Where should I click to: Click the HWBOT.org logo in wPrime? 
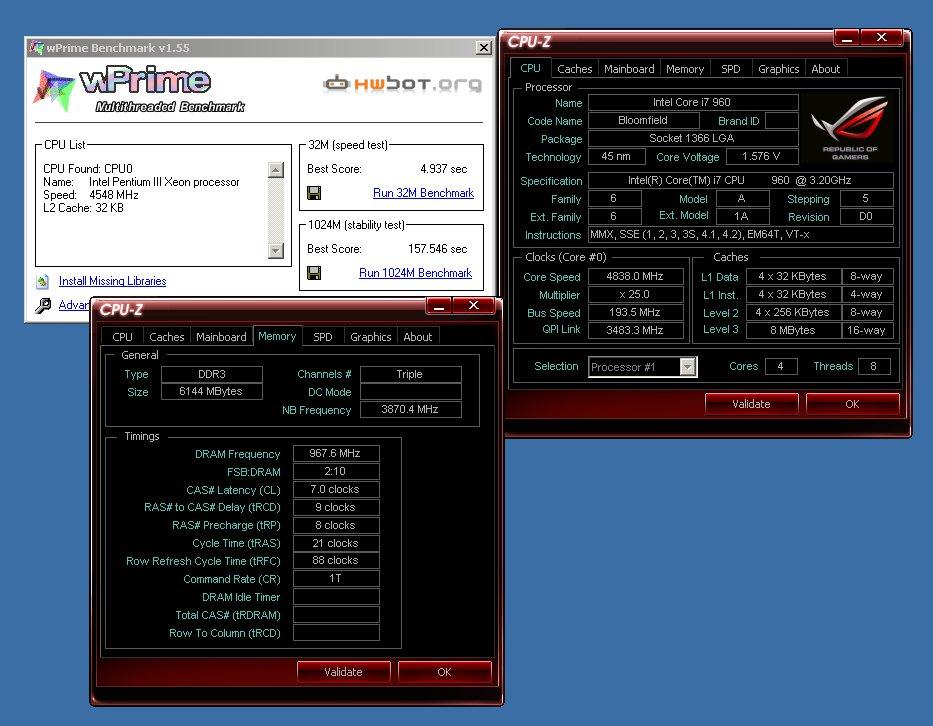[x=402, y=84]
